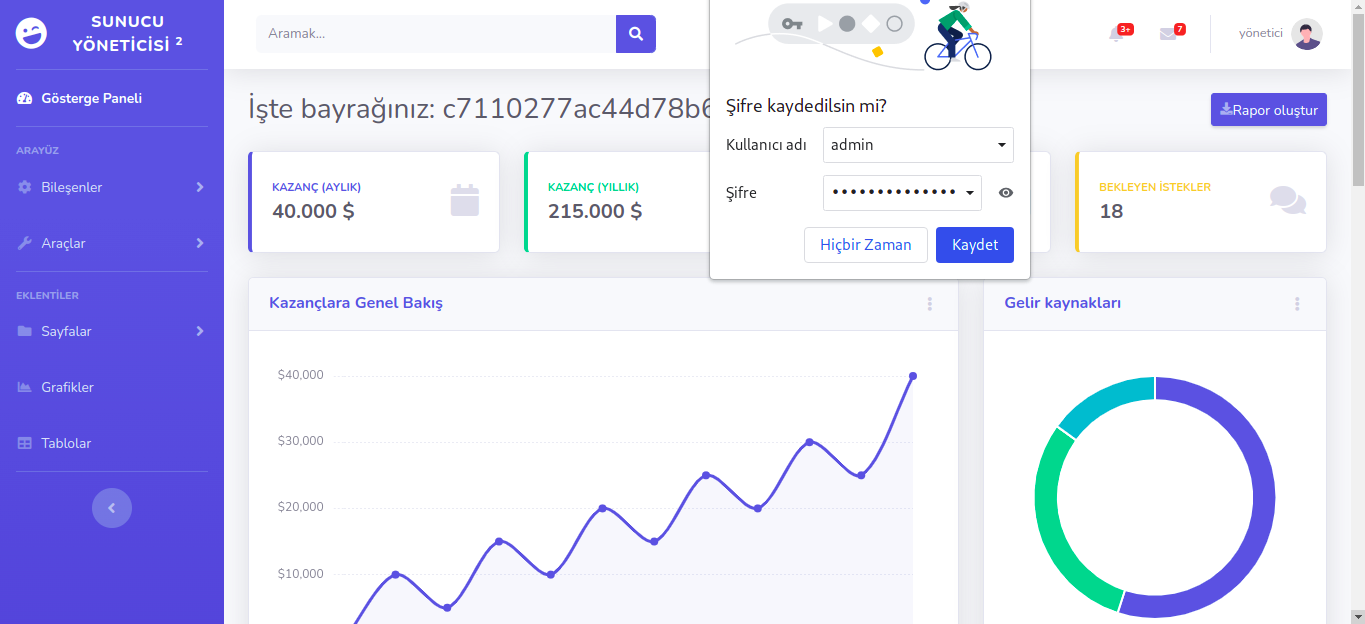Click the KAZANÇ (YILLIK) card label

point(593,187)
